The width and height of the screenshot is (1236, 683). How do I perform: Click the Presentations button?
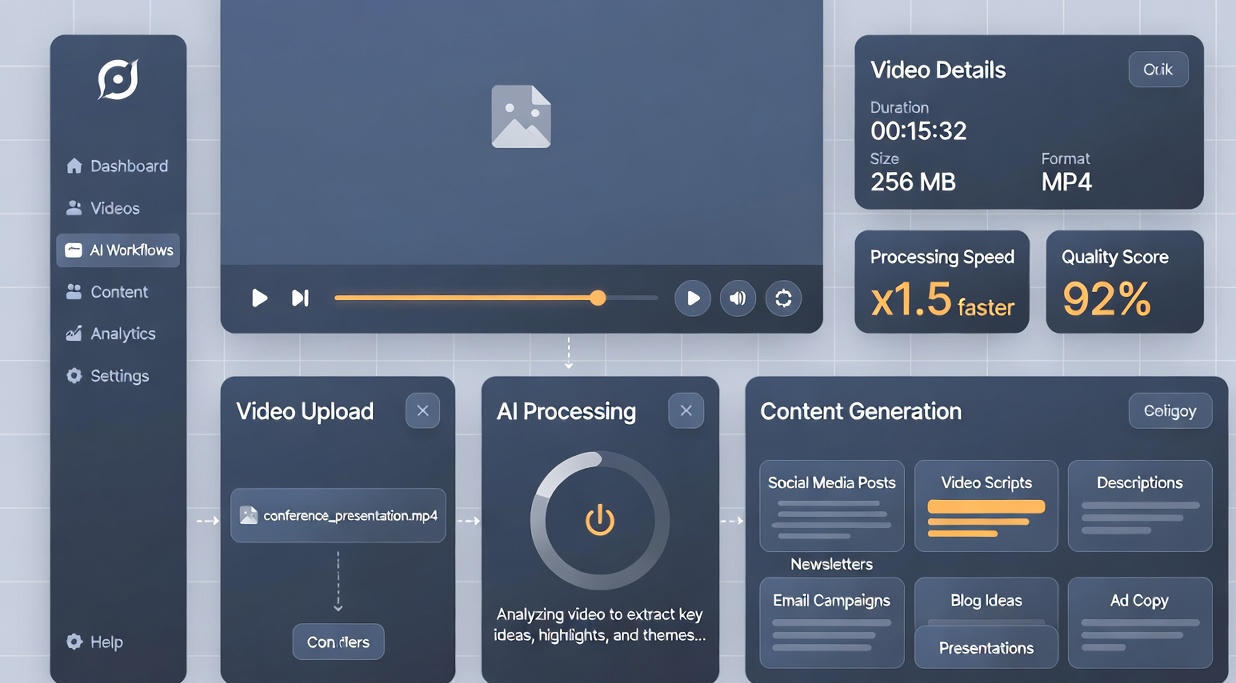[986, 648]
